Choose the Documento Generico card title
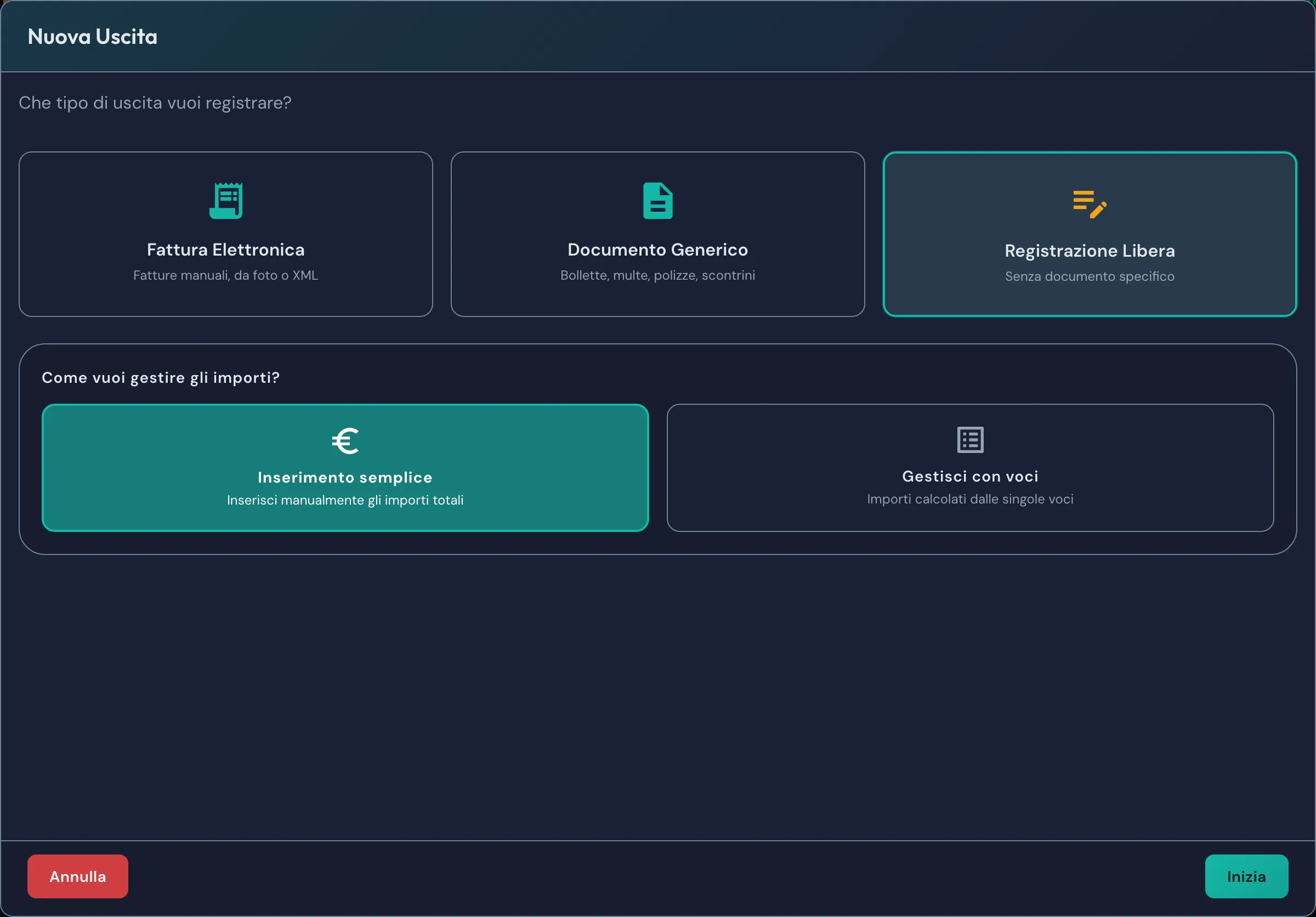The image size is (1316, 917). [x=658, y=250]
